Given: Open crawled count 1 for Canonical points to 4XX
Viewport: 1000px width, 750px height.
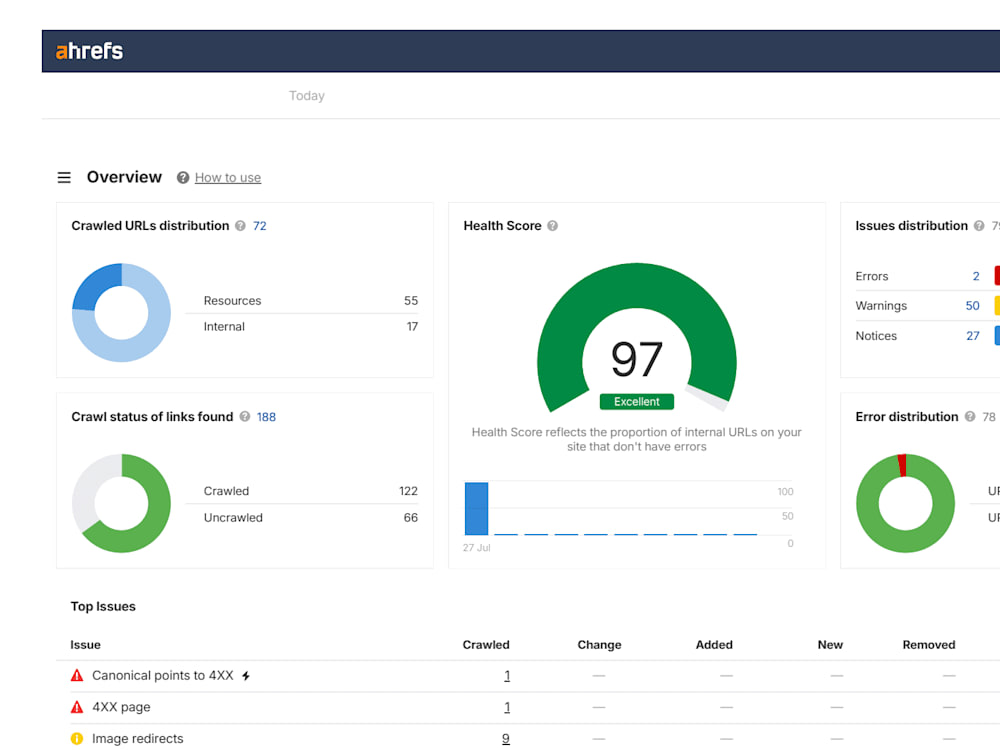Looking at the screenshot, I should point(507,675).
